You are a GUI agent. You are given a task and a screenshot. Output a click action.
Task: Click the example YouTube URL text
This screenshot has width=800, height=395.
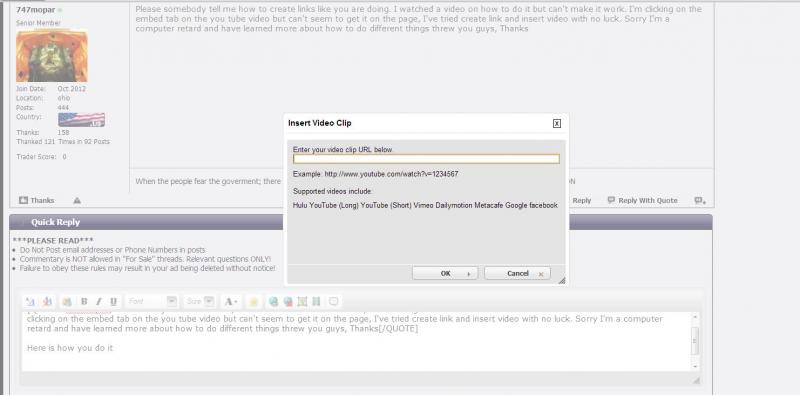coord(391,174)
